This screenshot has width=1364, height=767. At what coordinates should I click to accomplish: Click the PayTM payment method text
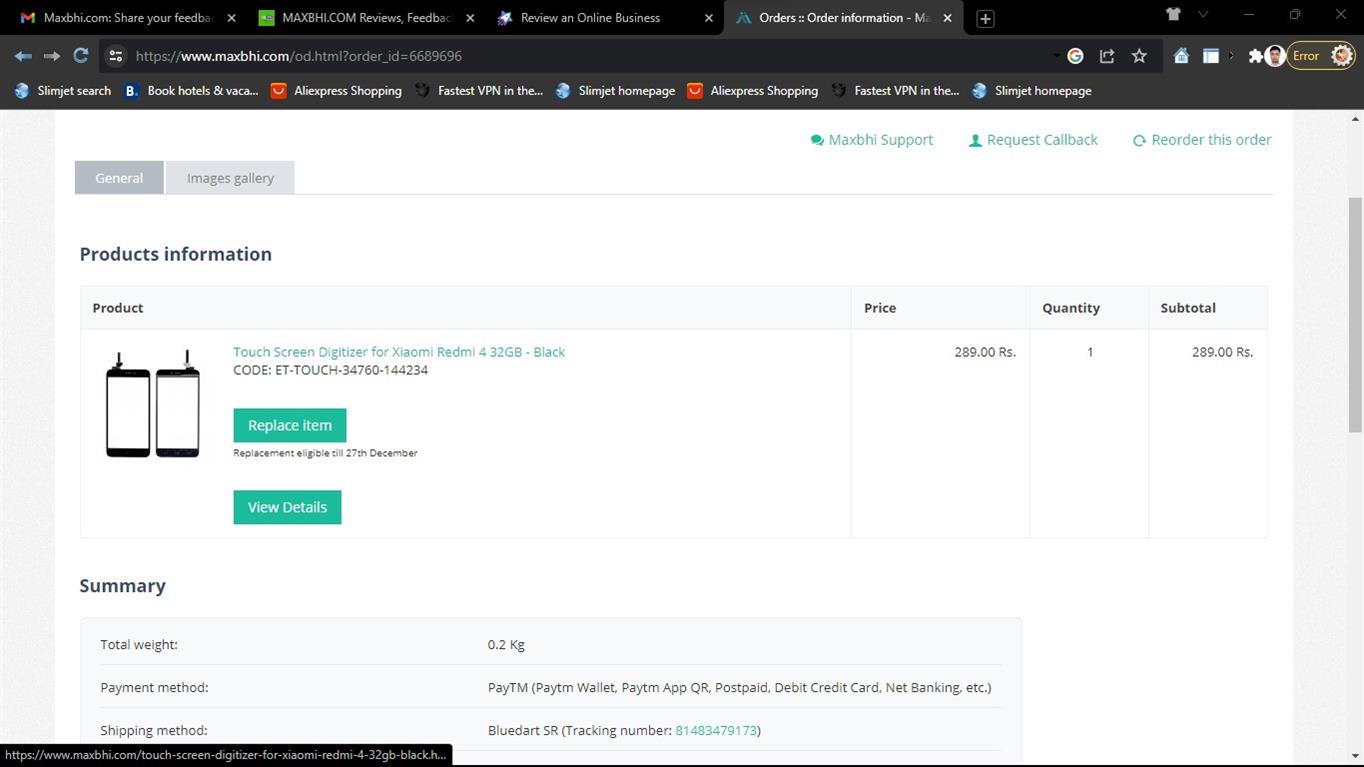pos(739,688)
